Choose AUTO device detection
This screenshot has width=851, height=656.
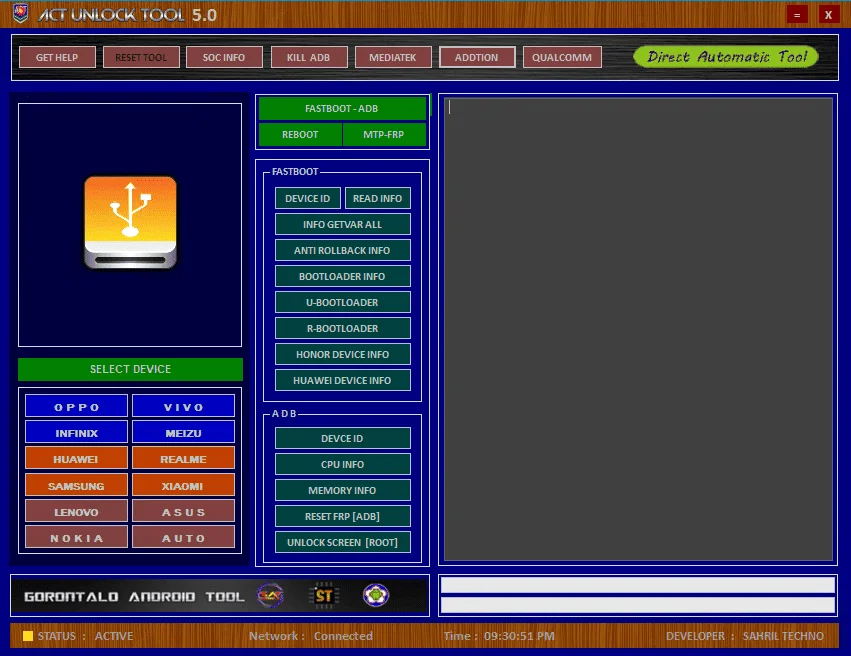coord(183,538)
